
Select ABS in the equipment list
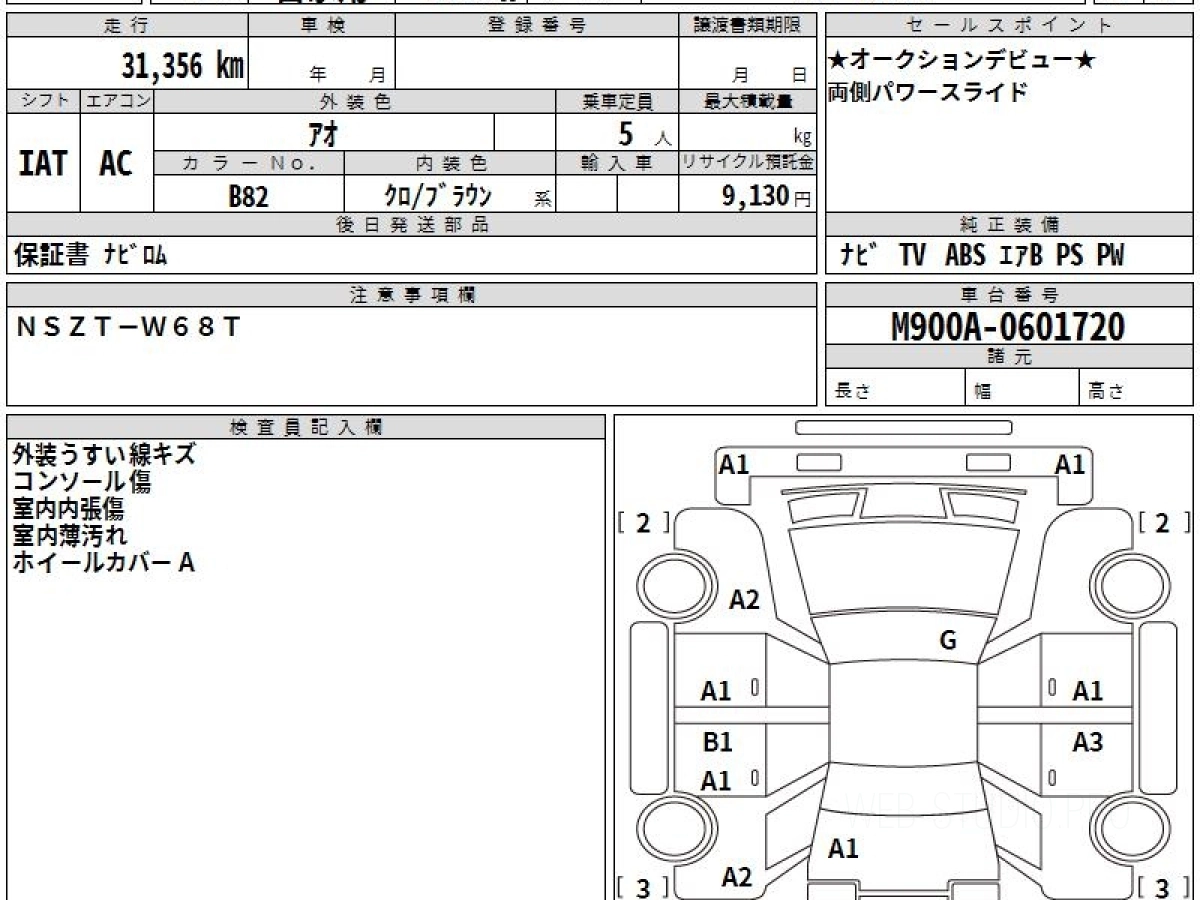click(x=965, y=256)
